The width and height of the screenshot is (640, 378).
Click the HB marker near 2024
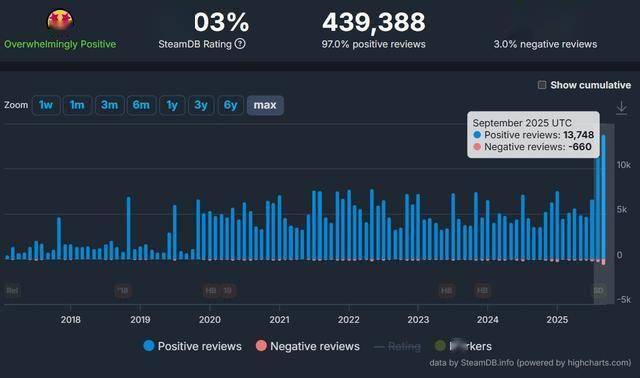click(482, 291)
